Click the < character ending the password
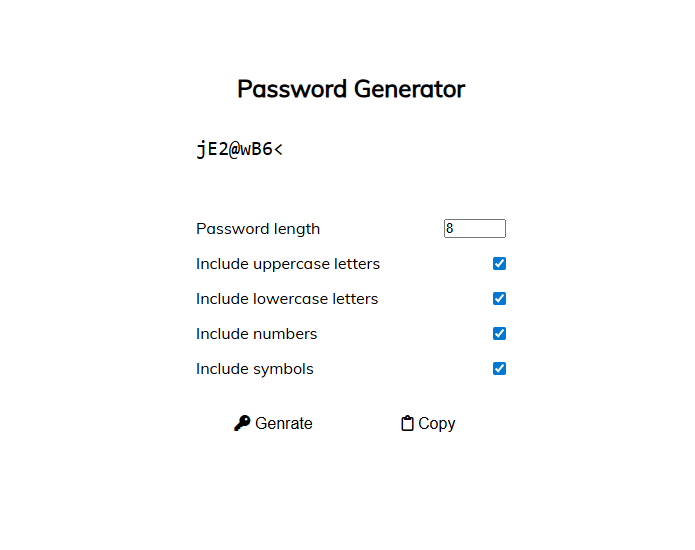 [x=278, y=150]
